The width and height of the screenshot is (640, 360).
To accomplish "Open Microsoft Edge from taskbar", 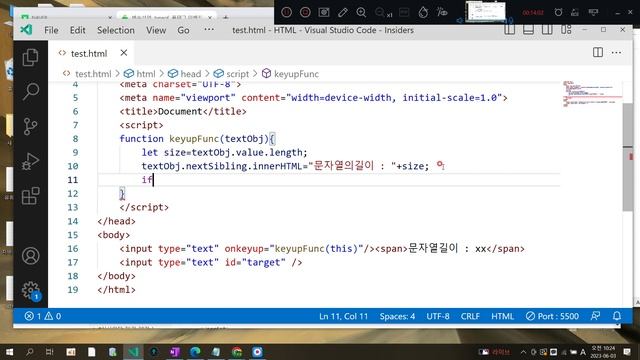I will pos(195,352).
